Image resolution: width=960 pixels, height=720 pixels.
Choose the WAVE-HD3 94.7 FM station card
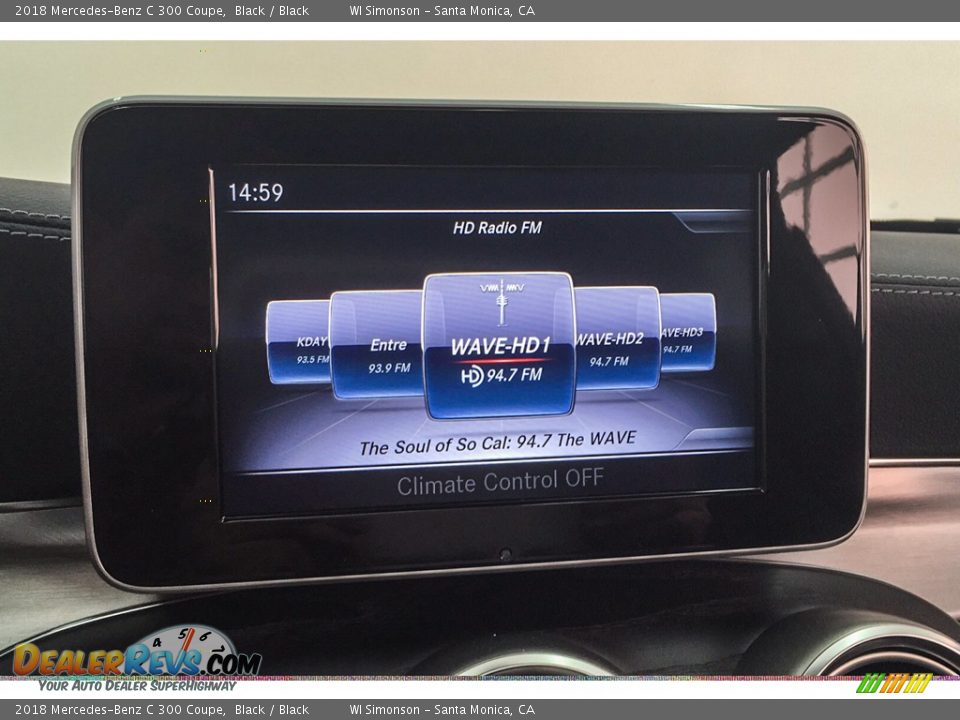[x=688, y=332]
